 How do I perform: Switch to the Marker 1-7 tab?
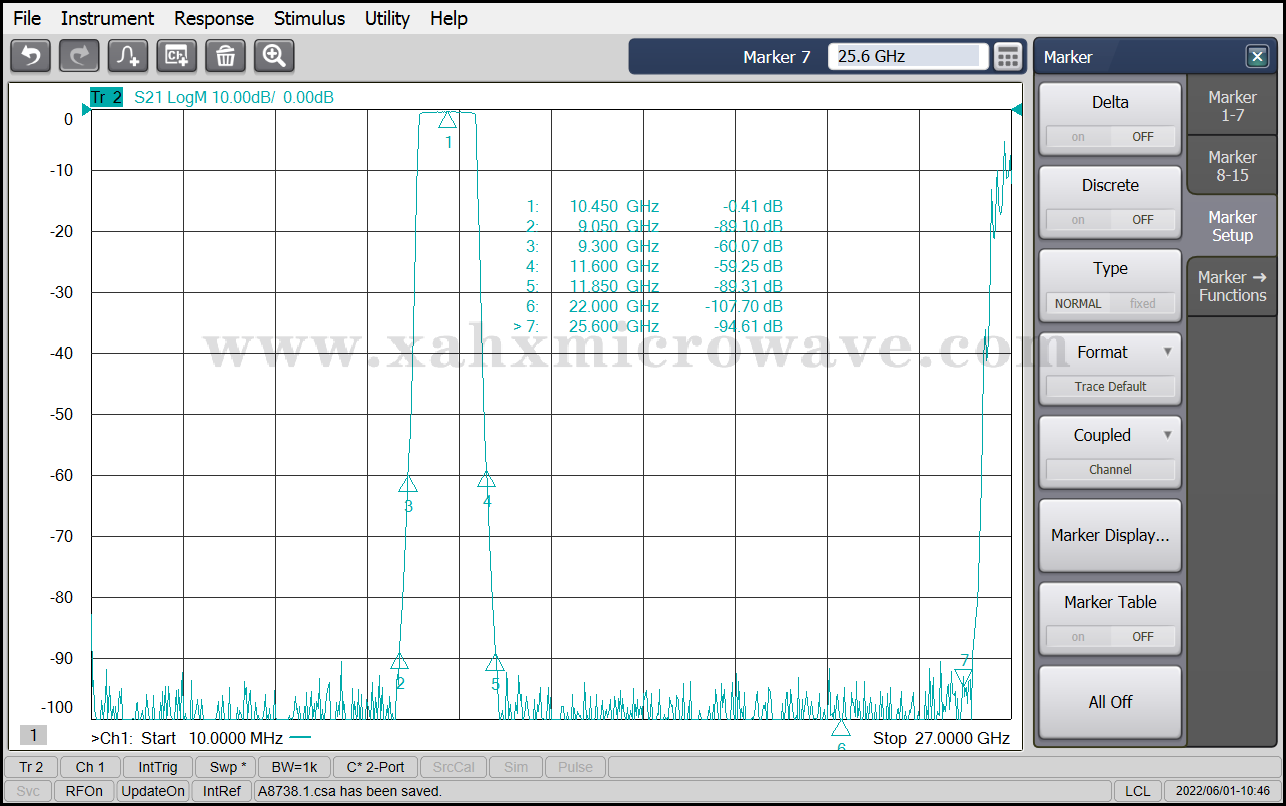tap(1232, 105)
